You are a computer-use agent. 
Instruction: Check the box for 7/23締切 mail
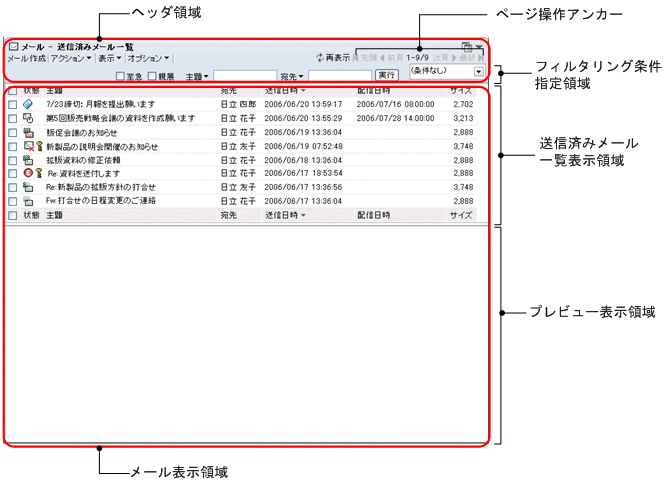(13, 104)
